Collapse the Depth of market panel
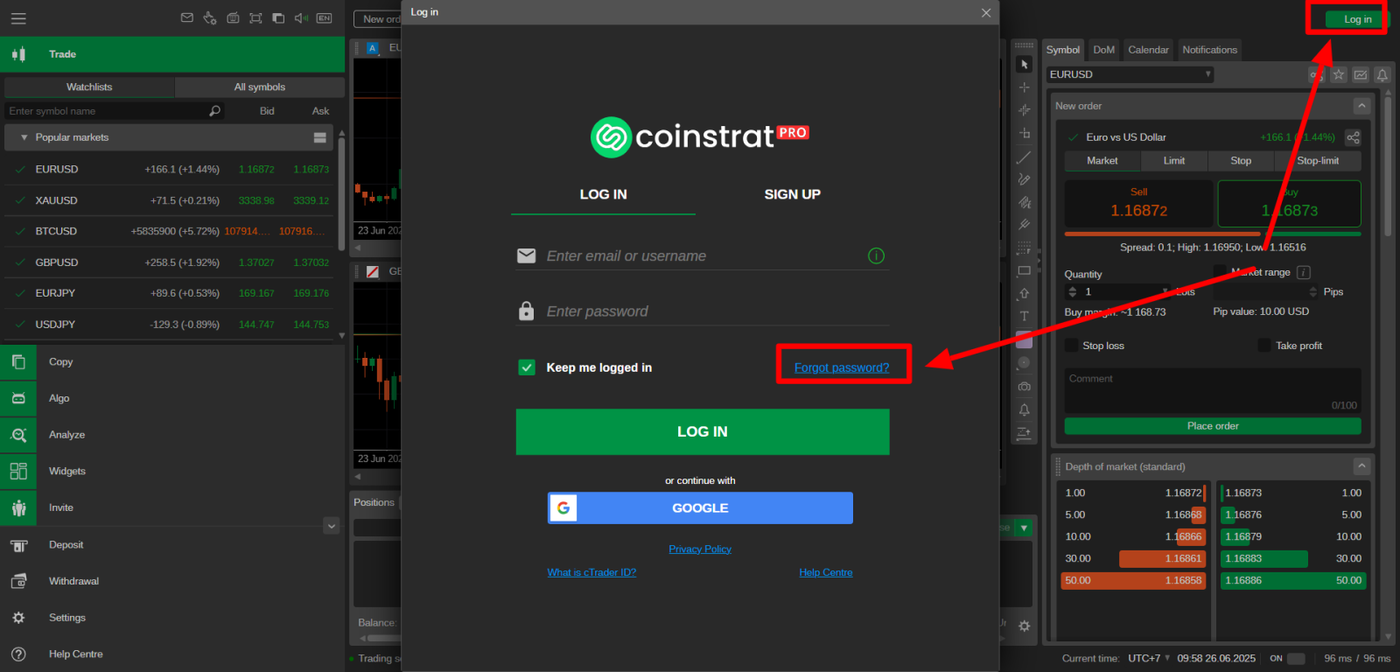The width and height of the screenshot is (1400, 672). click(x=1361, y=466)
